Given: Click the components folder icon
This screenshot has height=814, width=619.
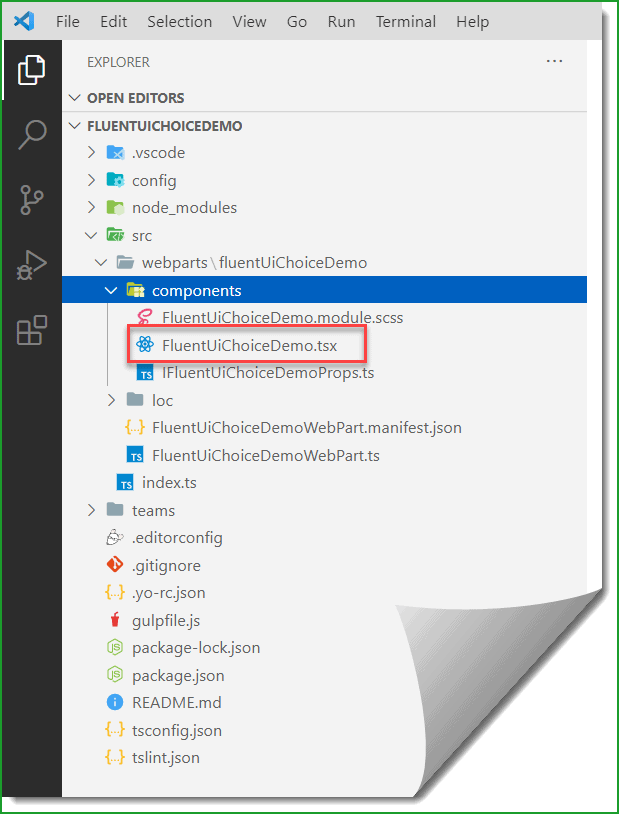Looking at the screenshot, I should click(135, 290).
